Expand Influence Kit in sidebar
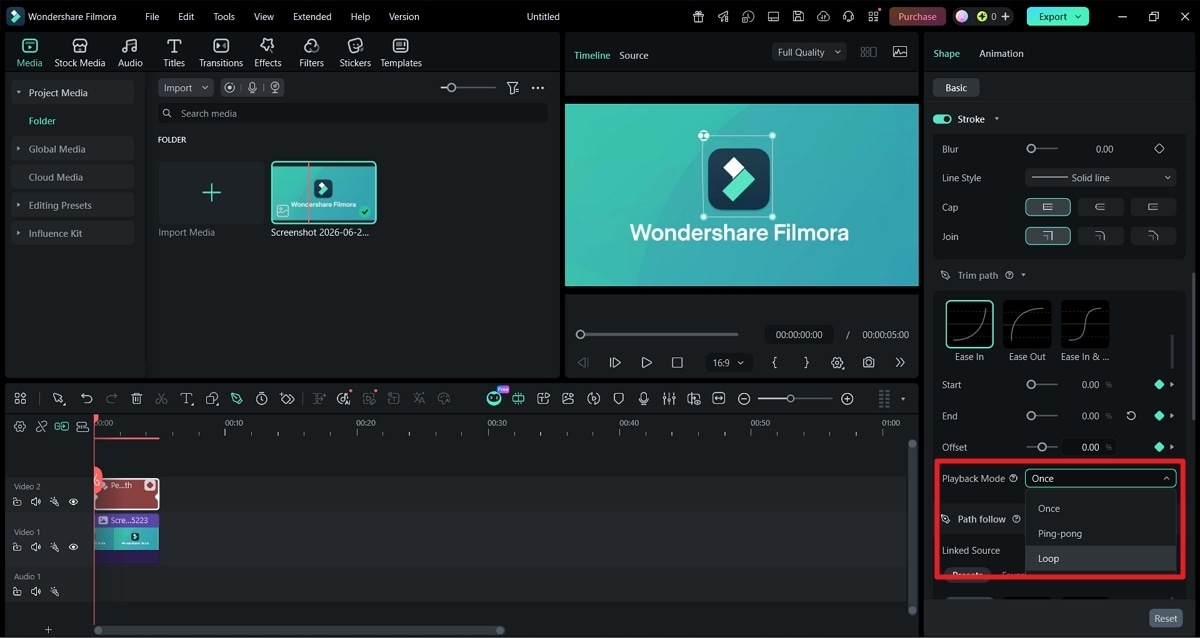 (72, 233)
